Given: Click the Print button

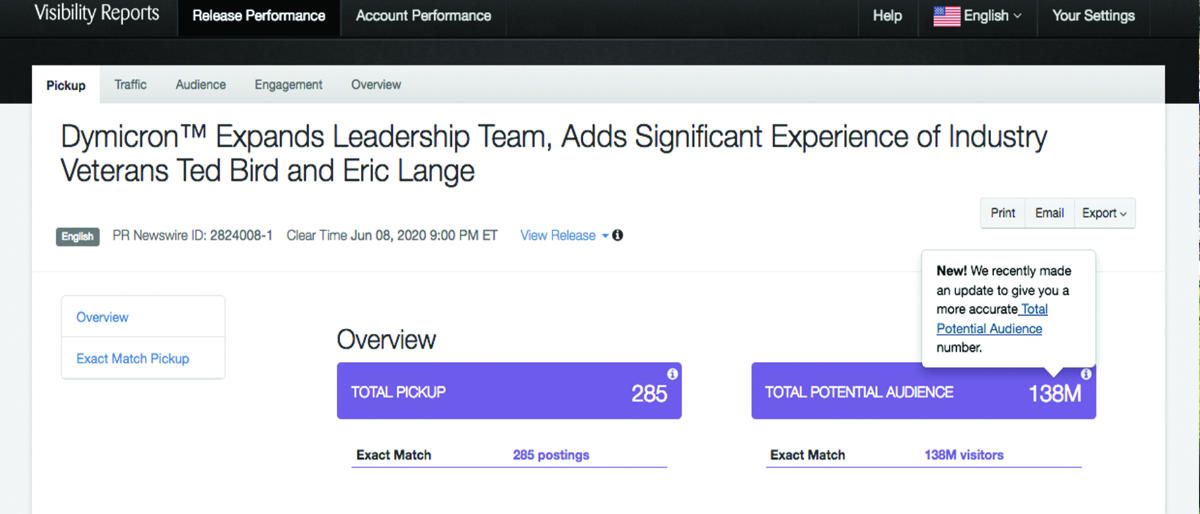Looking at the screenshot, I should coord(1003,213).
